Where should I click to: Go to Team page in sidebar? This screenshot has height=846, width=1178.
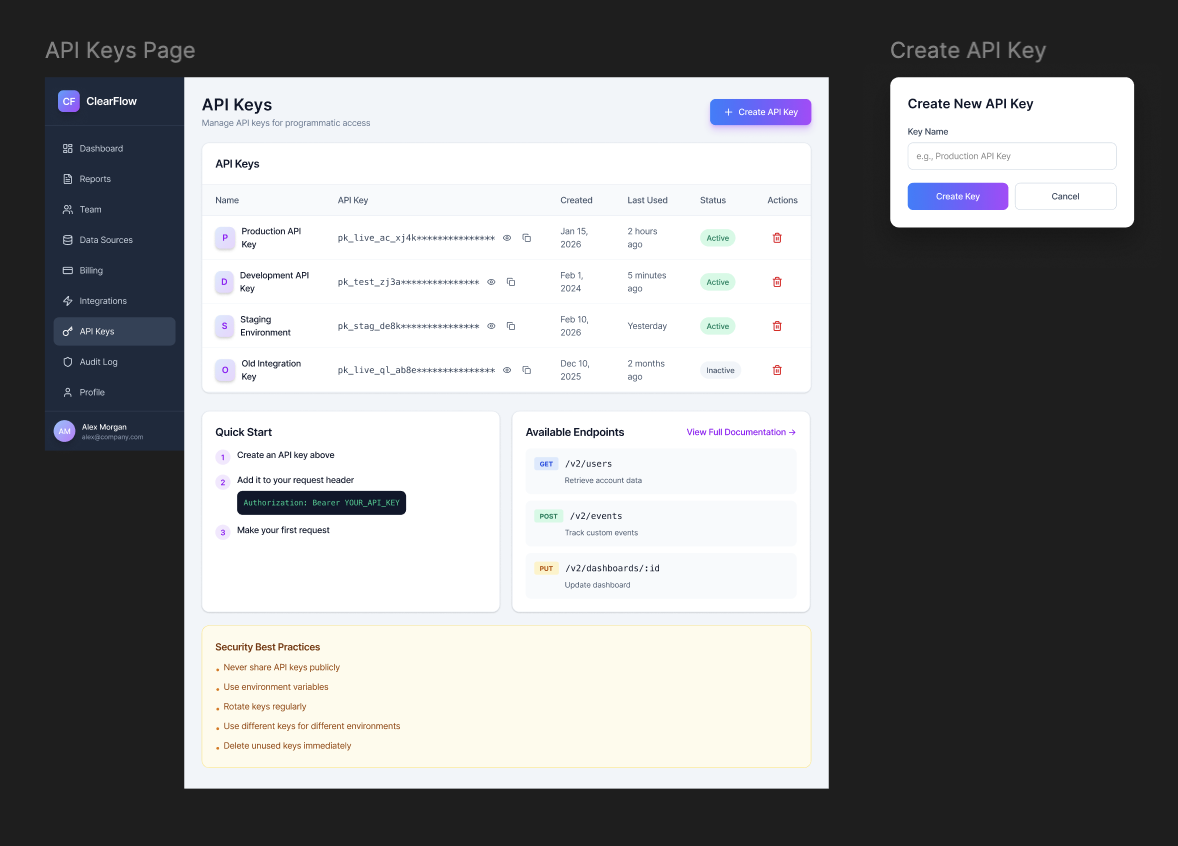click(x=114, y=210)
